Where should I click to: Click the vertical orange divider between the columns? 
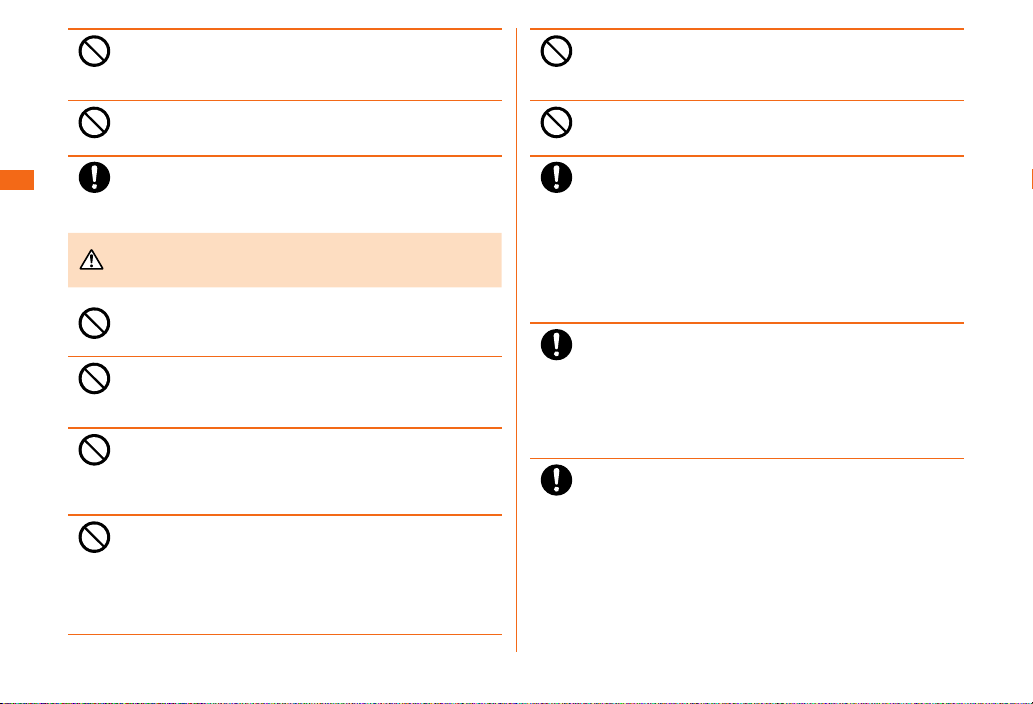tap(516, 340)
